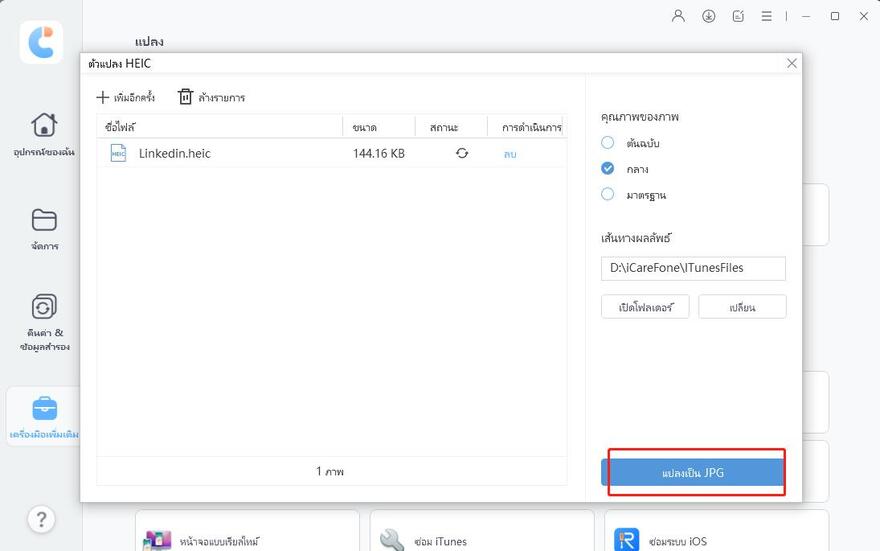Click the trash icon to clear list
880x551 pixels.
click(185, 97)
